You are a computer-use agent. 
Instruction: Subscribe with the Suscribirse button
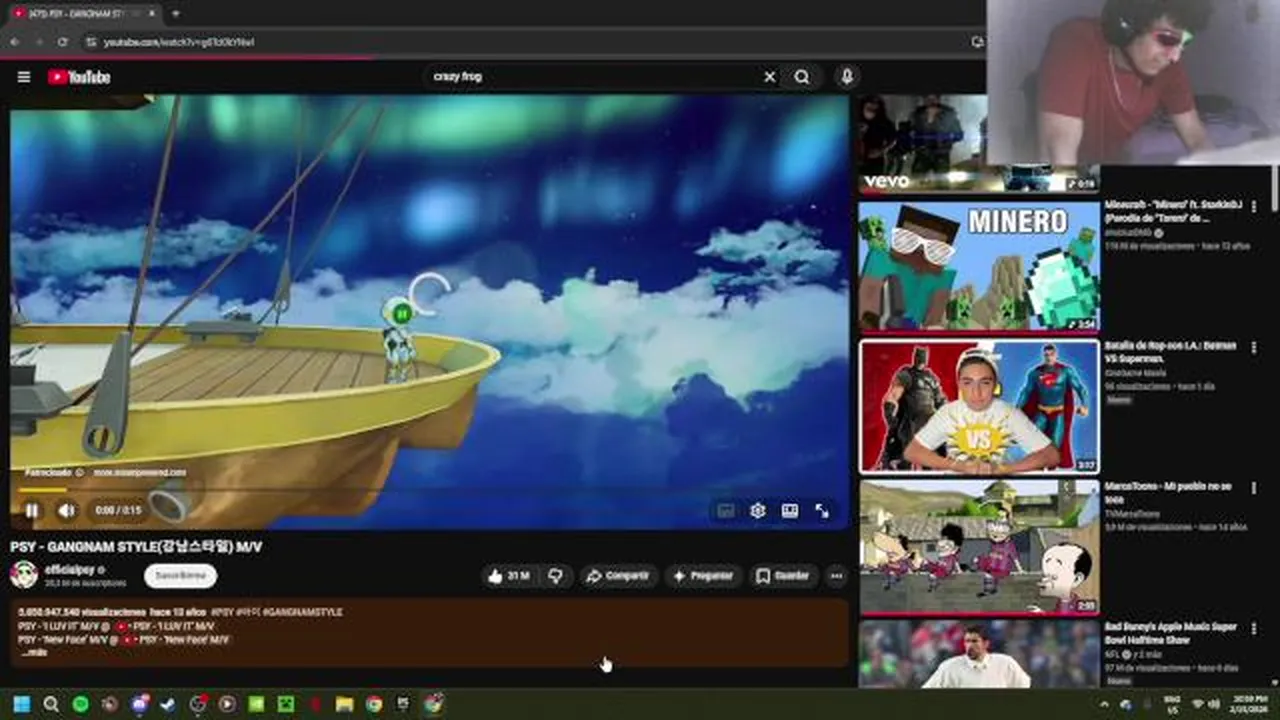(x=180, y=576)
